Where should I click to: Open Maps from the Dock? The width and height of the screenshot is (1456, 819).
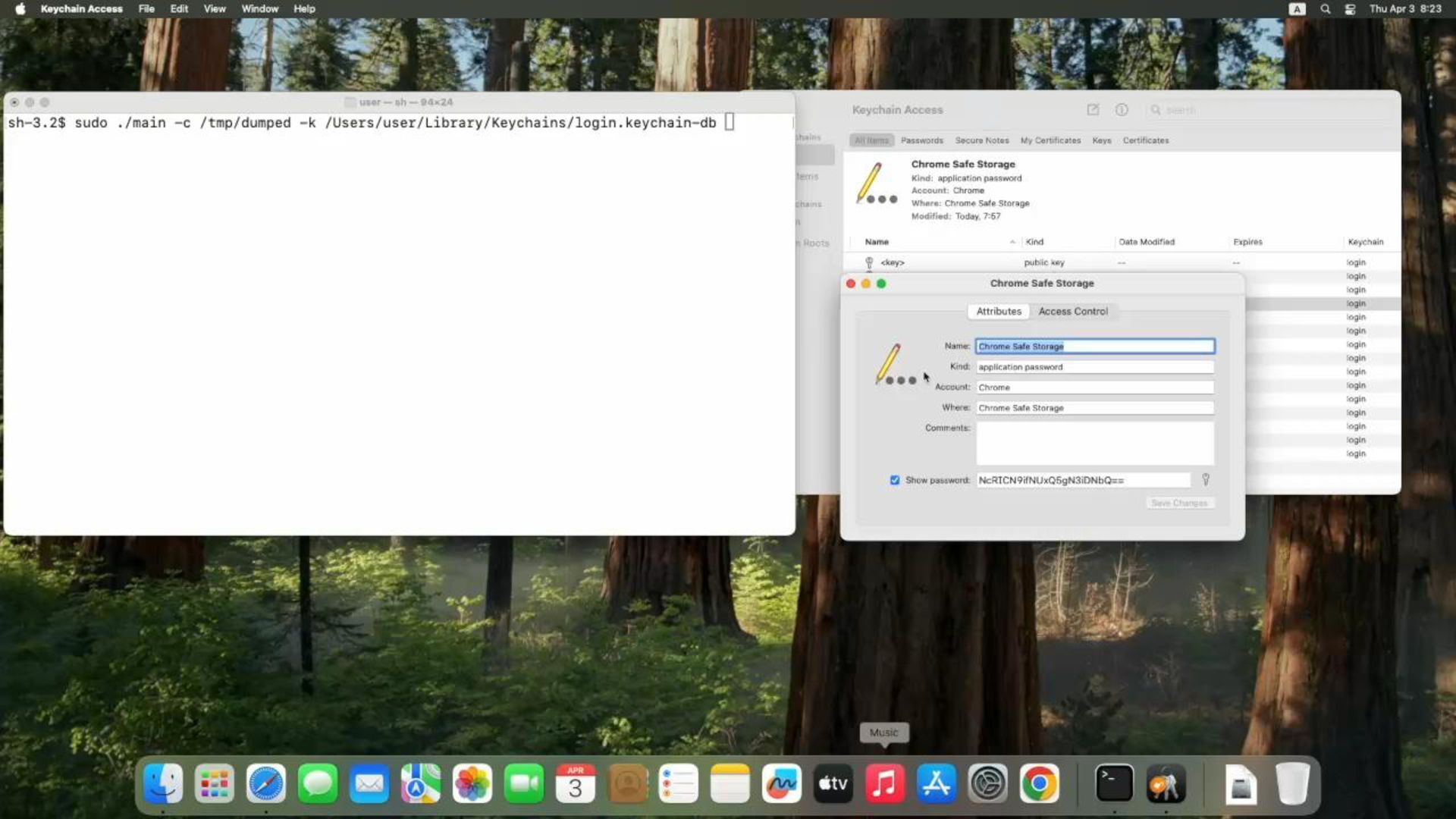[x=421, y=783]
